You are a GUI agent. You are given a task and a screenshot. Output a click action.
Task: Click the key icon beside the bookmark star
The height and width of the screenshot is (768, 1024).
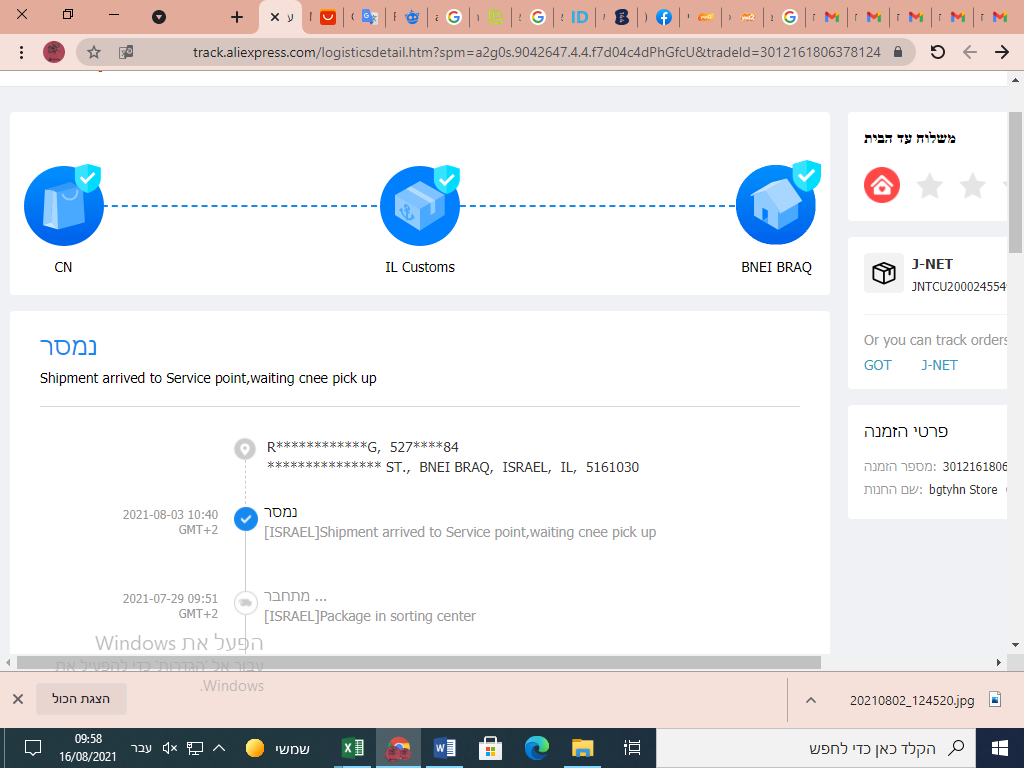coord(126,52)
